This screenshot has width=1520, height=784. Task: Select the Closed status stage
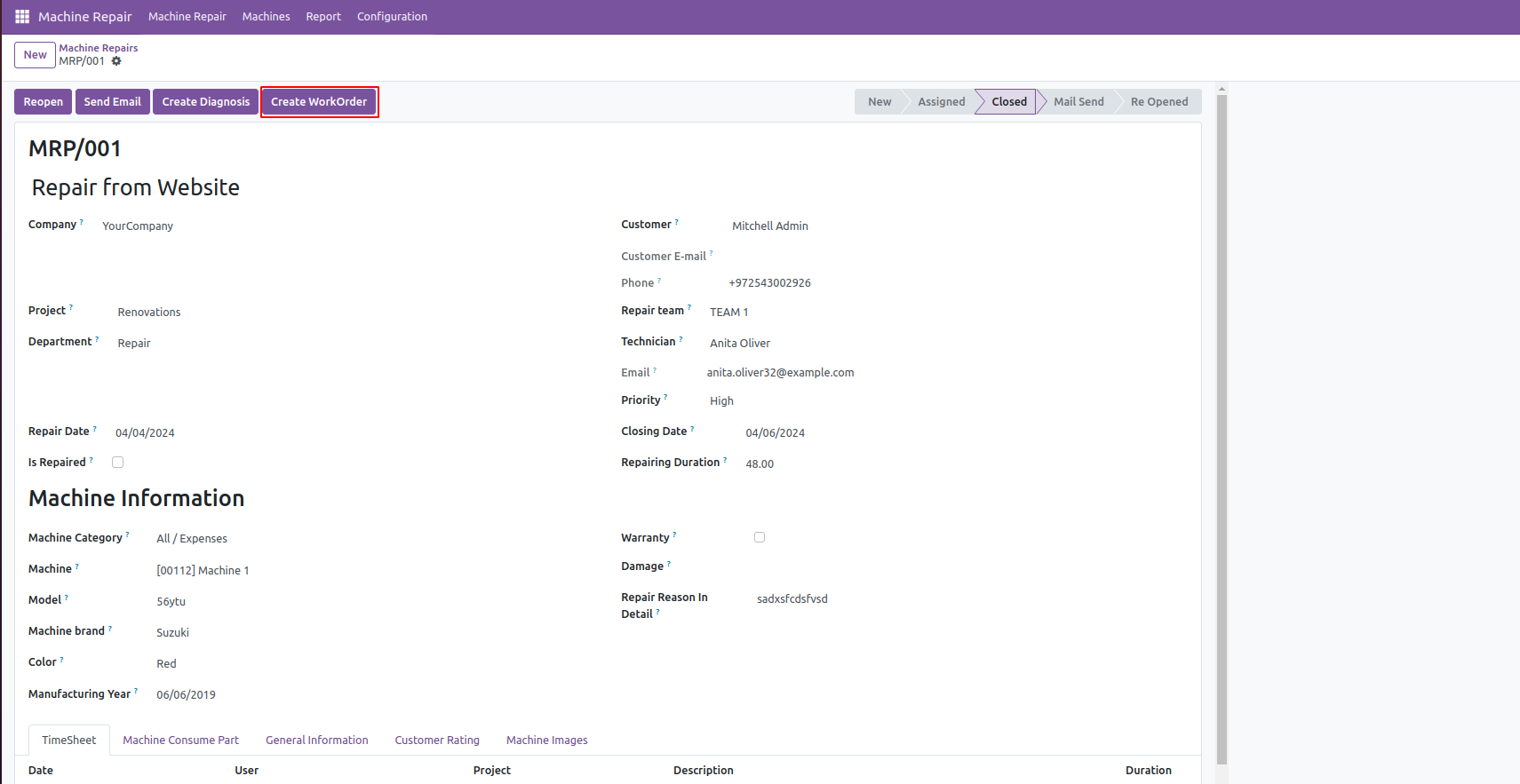[x=1009, y=102]
